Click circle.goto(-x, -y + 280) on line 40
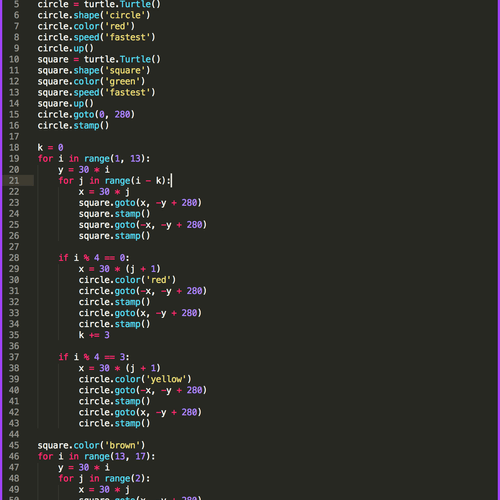 click(x=143, y=390)
